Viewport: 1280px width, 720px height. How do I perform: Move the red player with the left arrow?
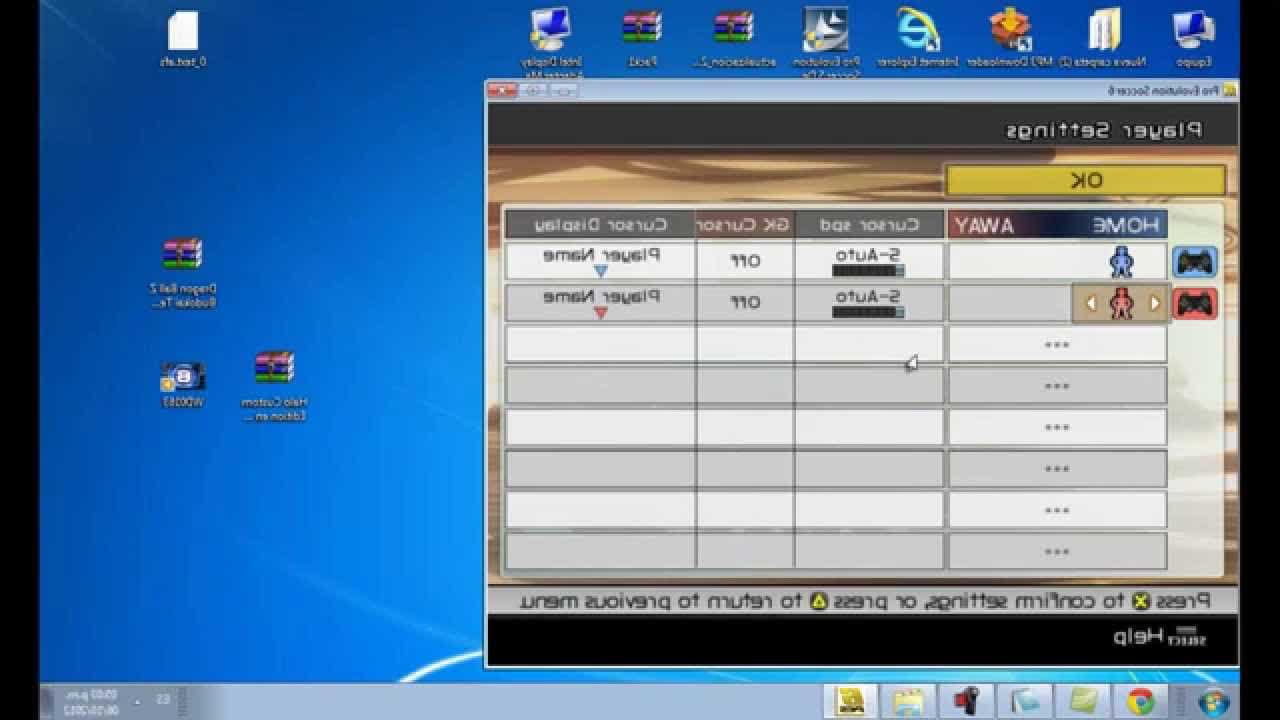(1090, 304)
